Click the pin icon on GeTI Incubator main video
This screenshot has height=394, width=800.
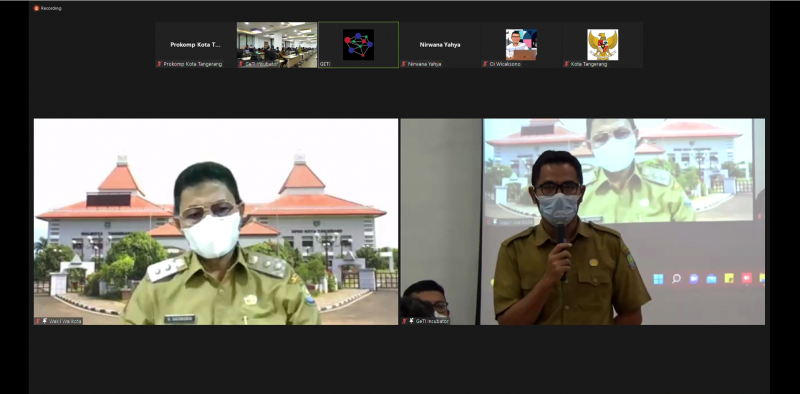pyautogui.click(x=411, y=321)
